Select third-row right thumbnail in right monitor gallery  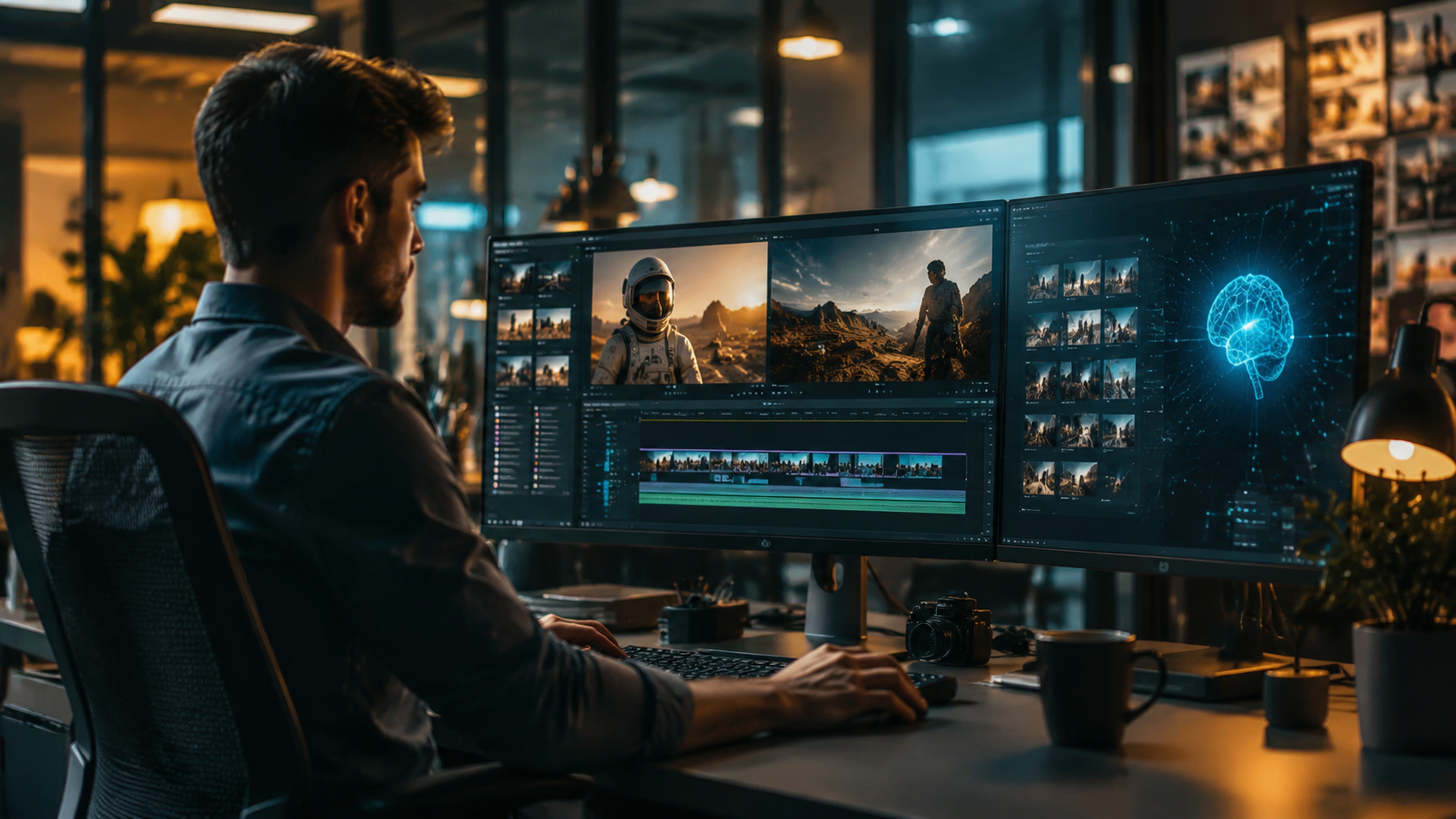tap(1120, 378)
